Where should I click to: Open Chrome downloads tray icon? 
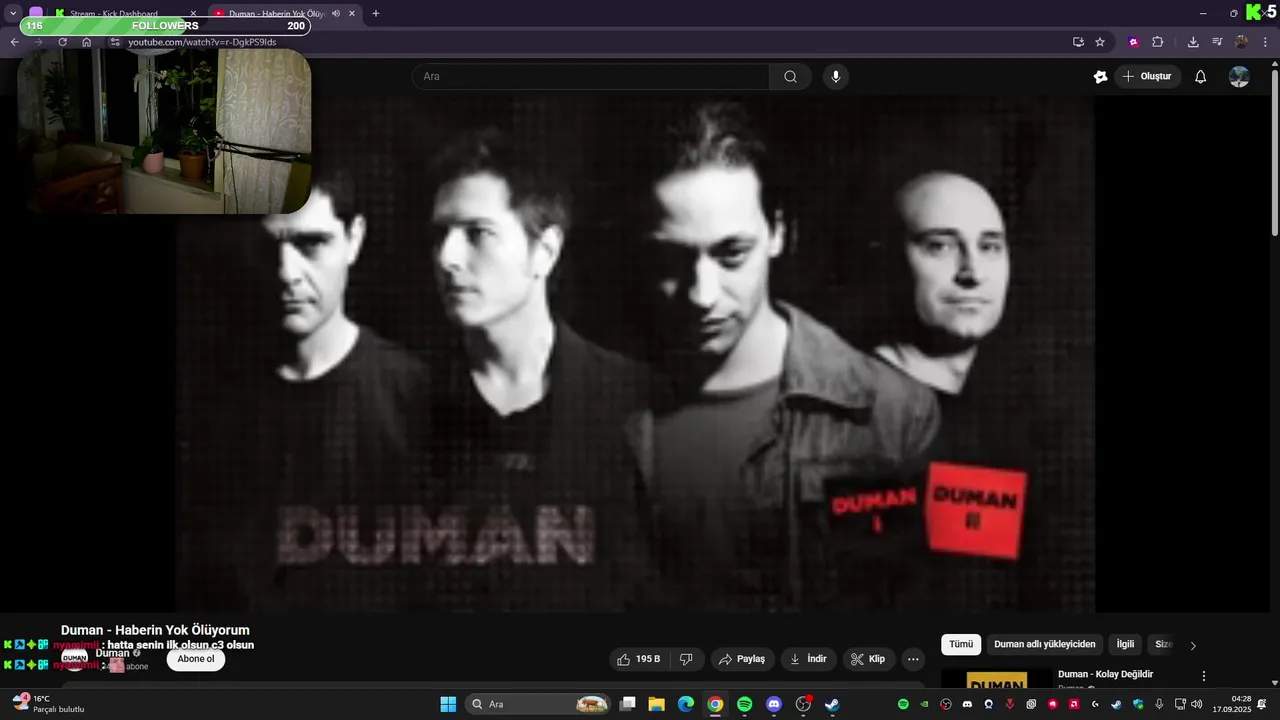pyautogui.click(x=1193, y=42)
